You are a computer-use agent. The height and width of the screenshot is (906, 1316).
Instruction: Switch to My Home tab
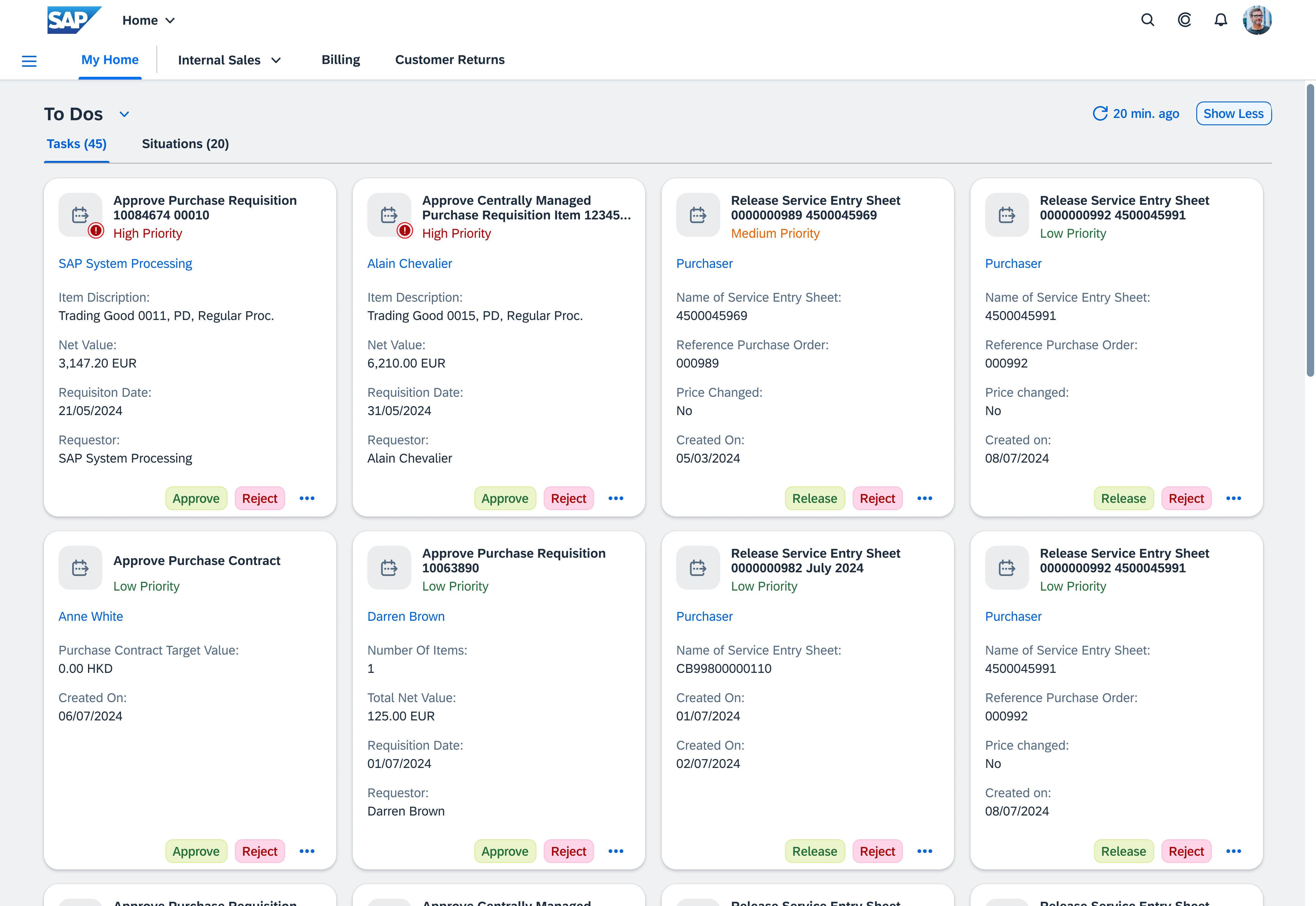(x=110, y=60)
